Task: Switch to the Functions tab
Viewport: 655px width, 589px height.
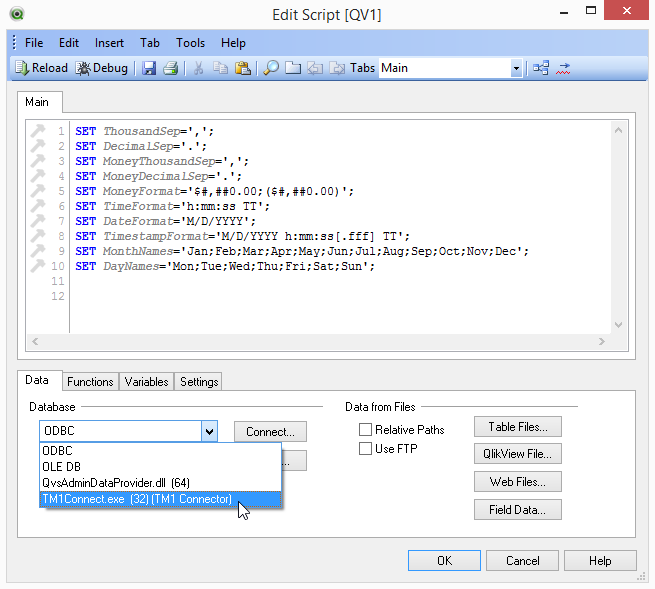Action: tap(90, 382)
